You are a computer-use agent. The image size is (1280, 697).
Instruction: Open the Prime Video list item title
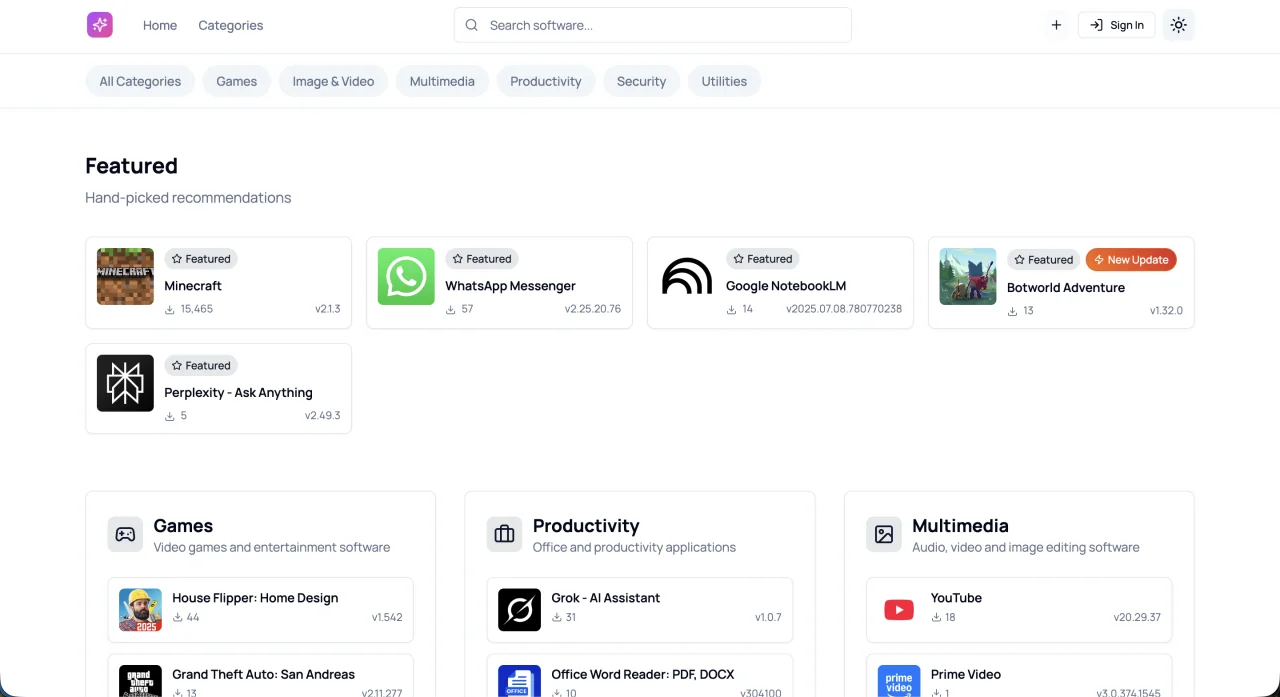966,675
